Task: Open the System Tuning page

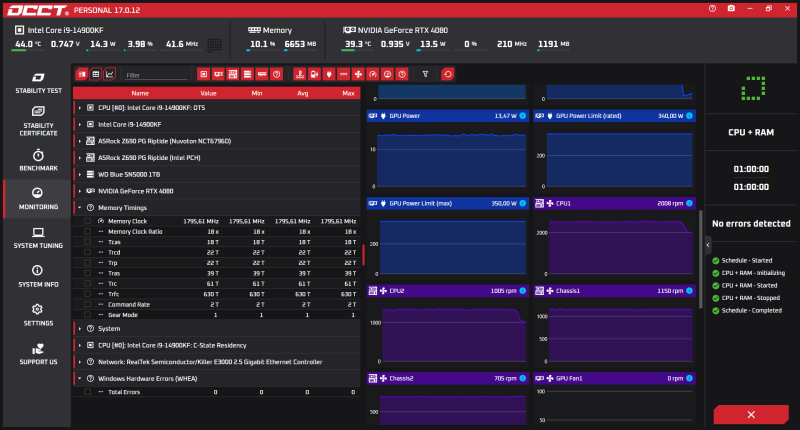Action: (x=38, y=238)
